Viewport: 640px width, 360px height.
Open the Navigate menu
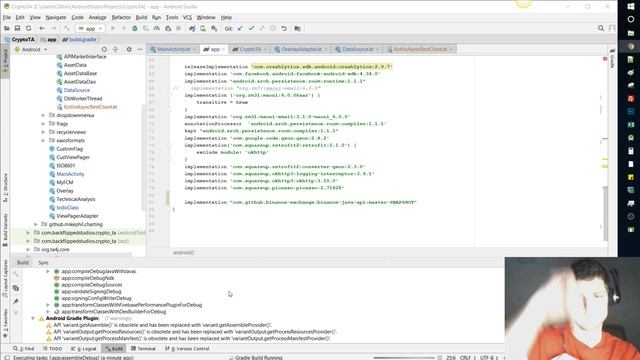pyautogui.click(x=56, y=18)
